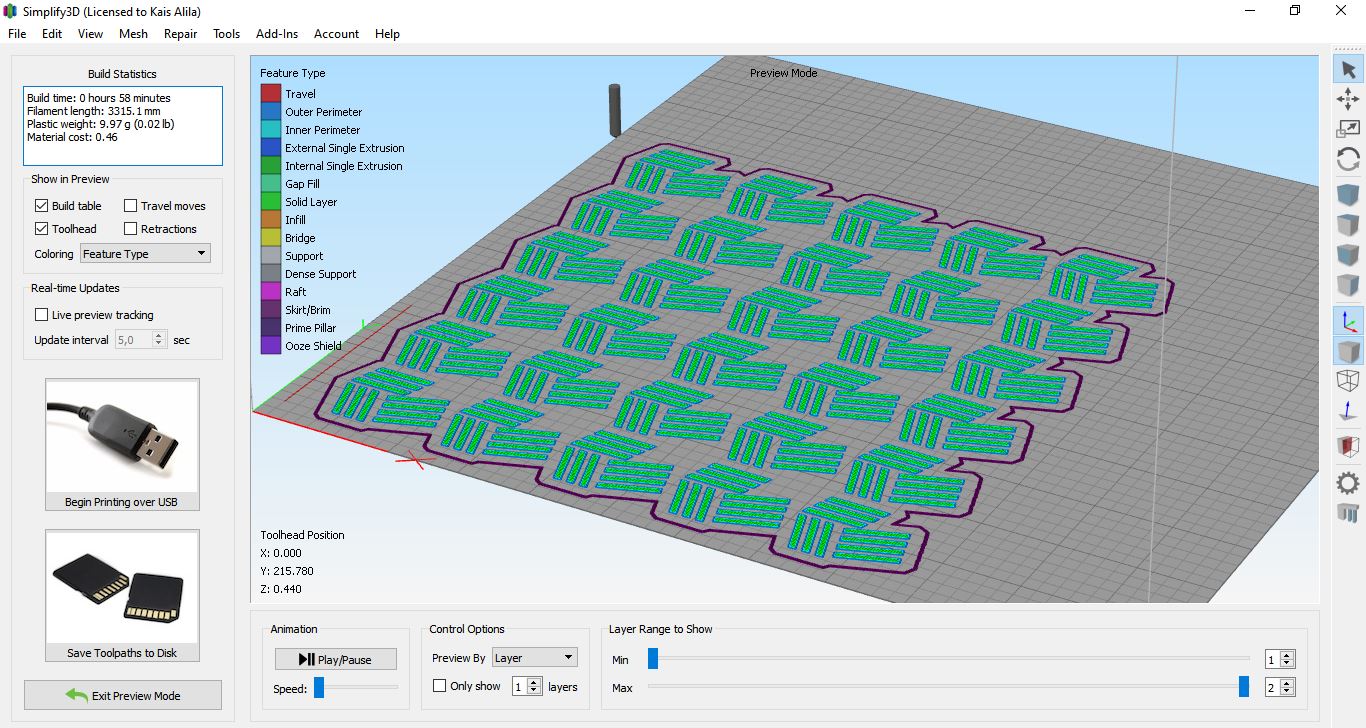
Task: Switch to the front view cube
Action: [1348, 254]
